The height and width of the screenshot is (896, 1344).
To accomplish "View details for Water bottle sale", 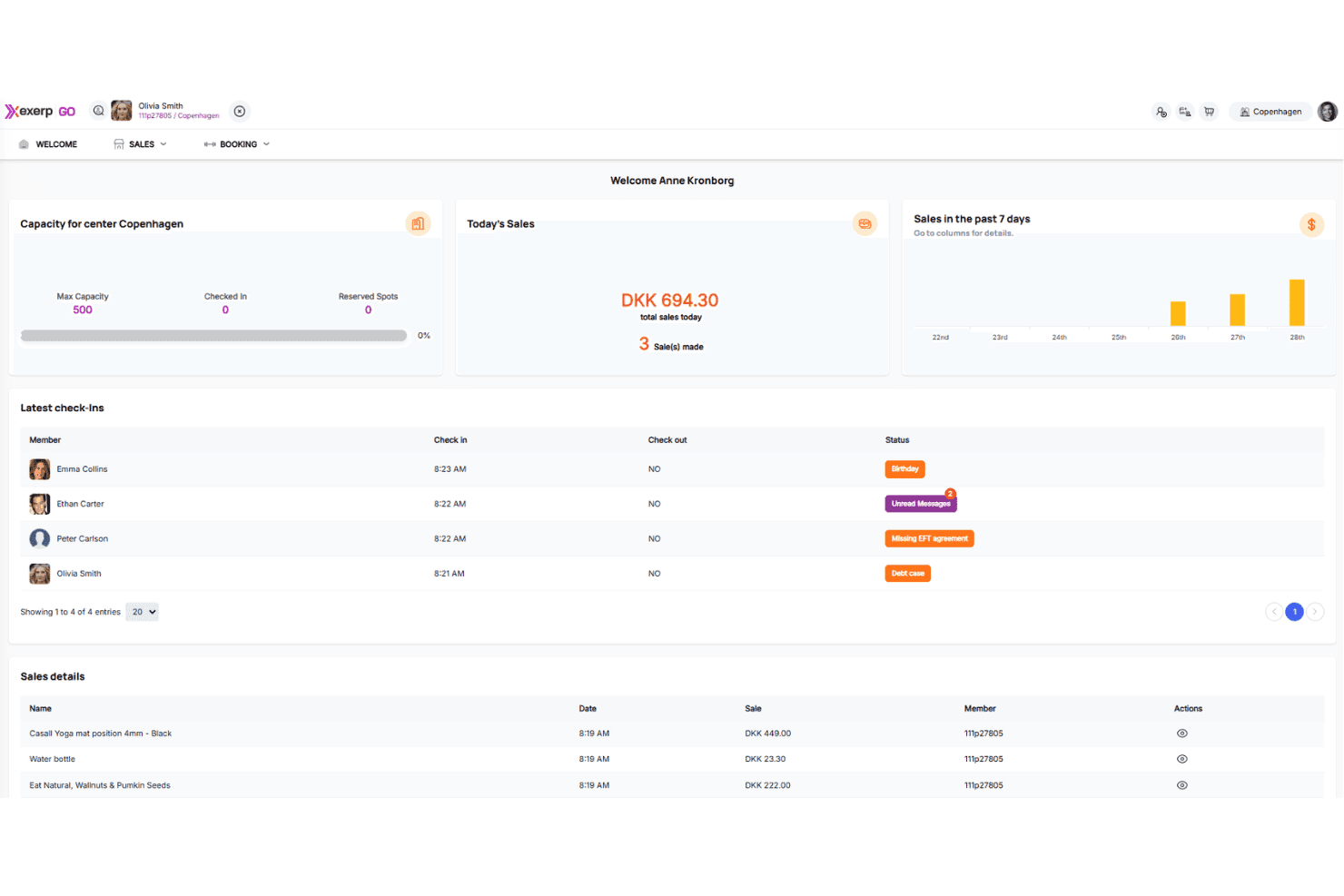I will (1181, 759).
